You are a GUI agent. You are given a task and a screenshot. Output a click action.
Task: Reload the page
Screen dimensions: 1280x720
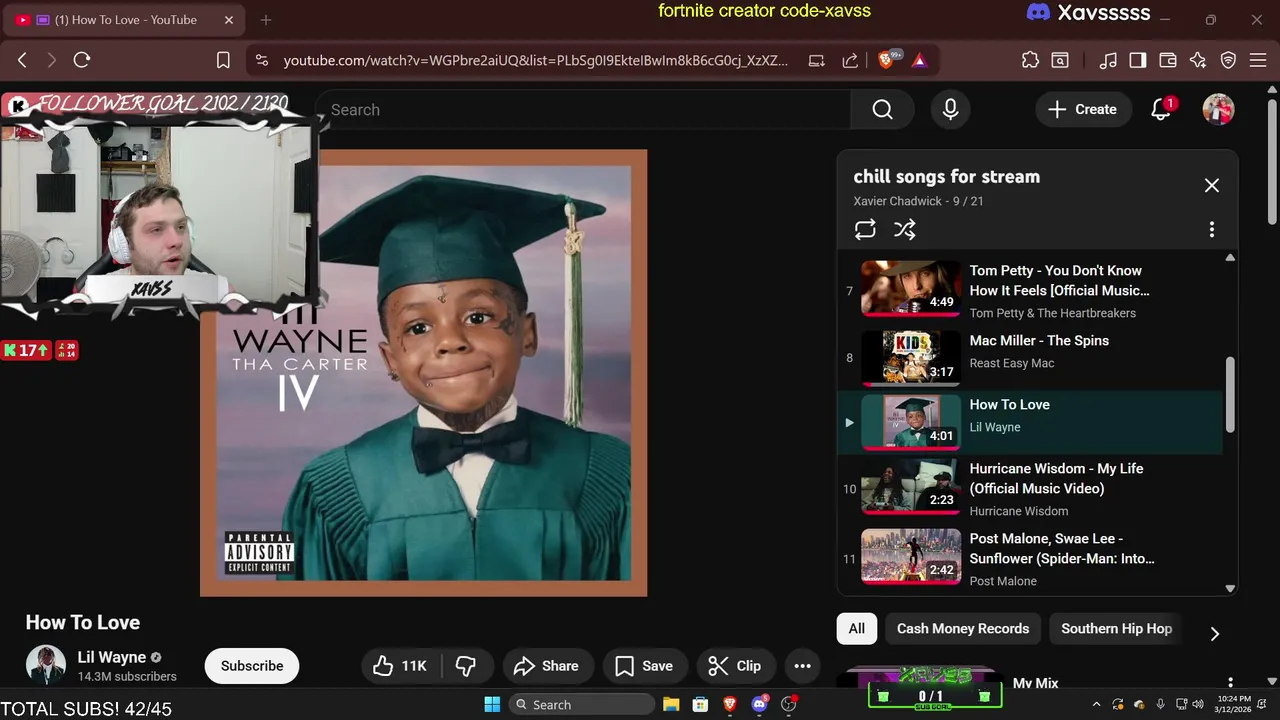82,60
